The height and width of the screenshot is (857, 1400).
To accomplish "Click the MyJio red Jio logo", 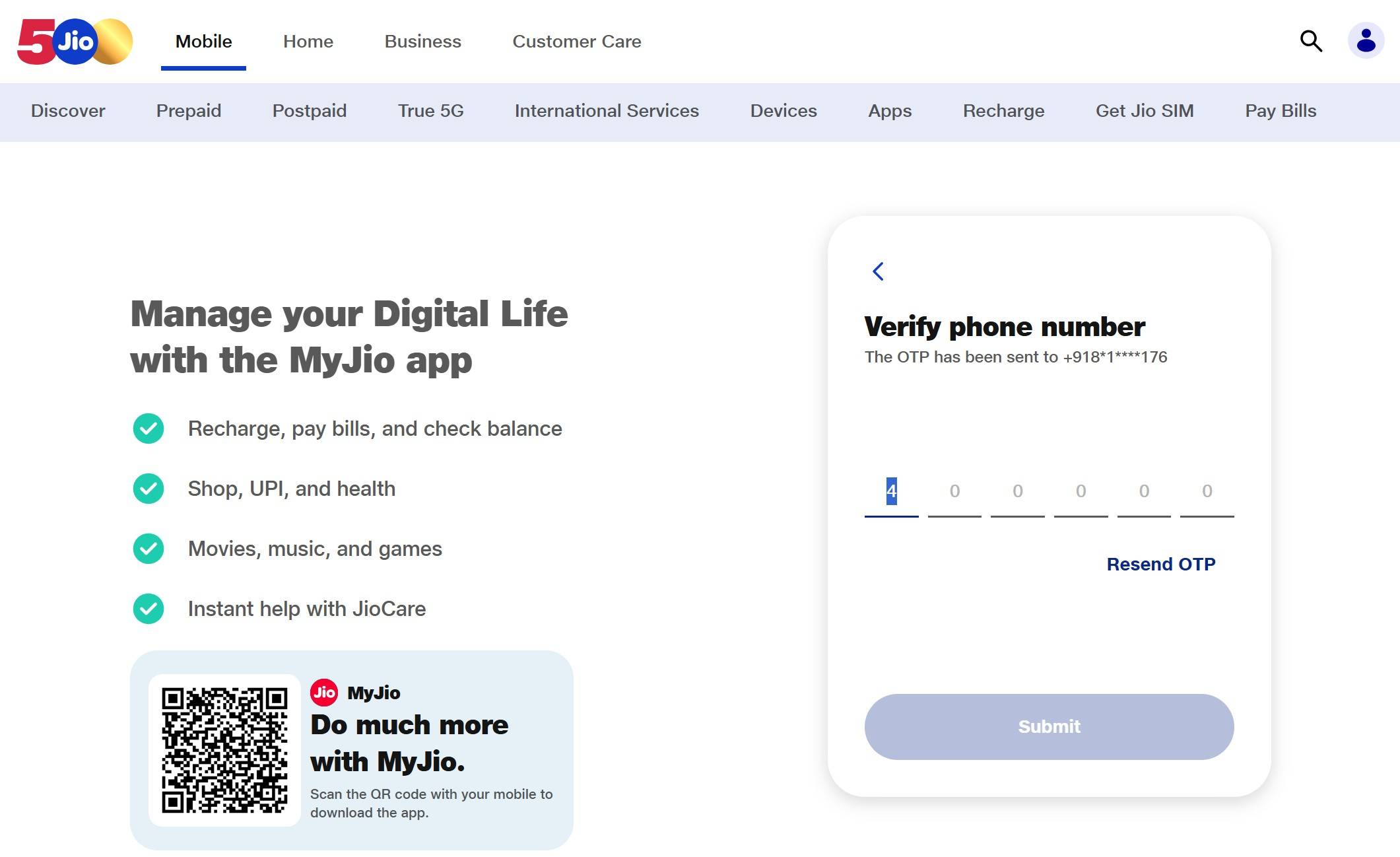I will coord(324,692).
